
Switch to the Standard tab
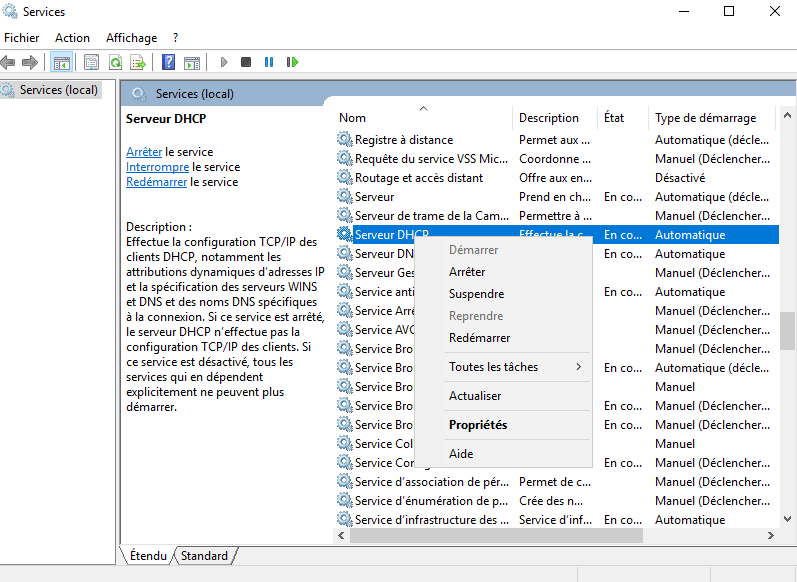(204, 556)
